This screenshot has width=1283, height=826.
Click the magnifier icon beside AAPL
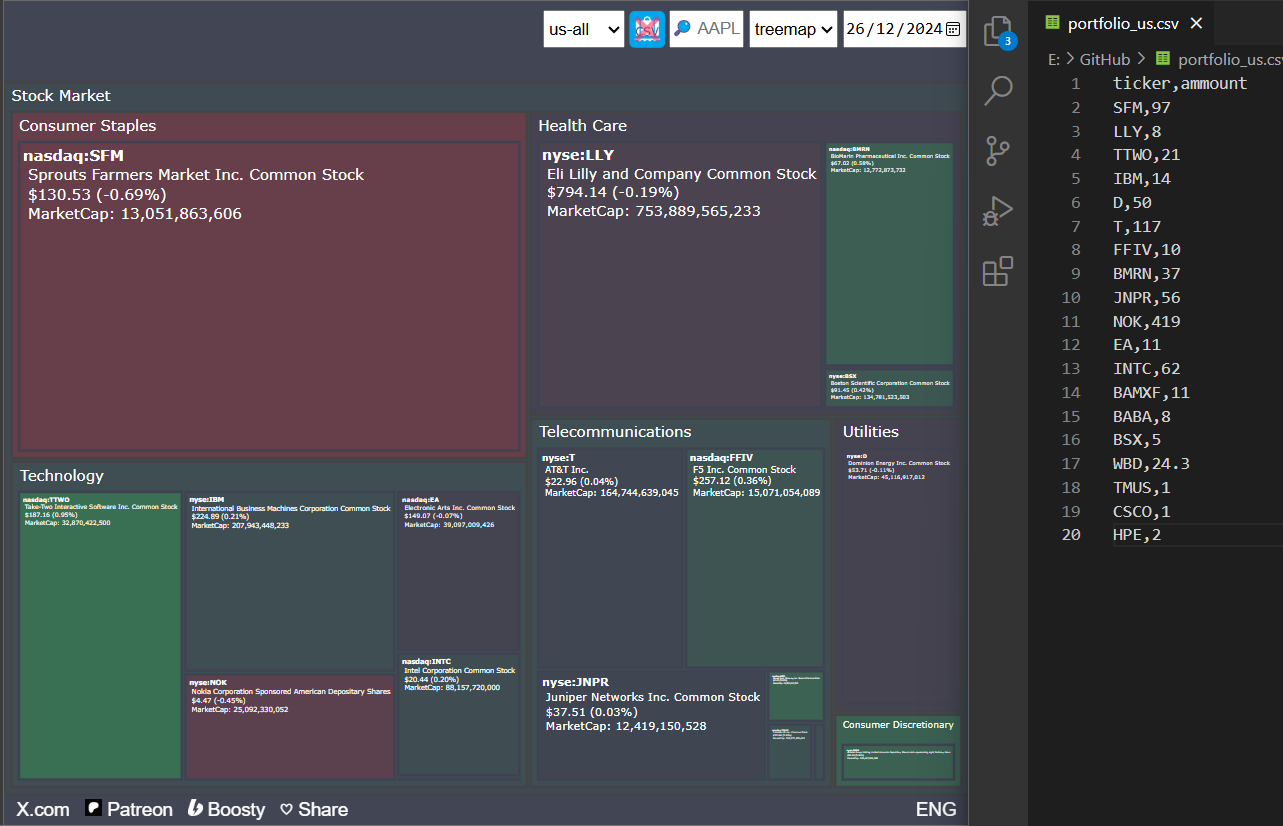(682, 29)
